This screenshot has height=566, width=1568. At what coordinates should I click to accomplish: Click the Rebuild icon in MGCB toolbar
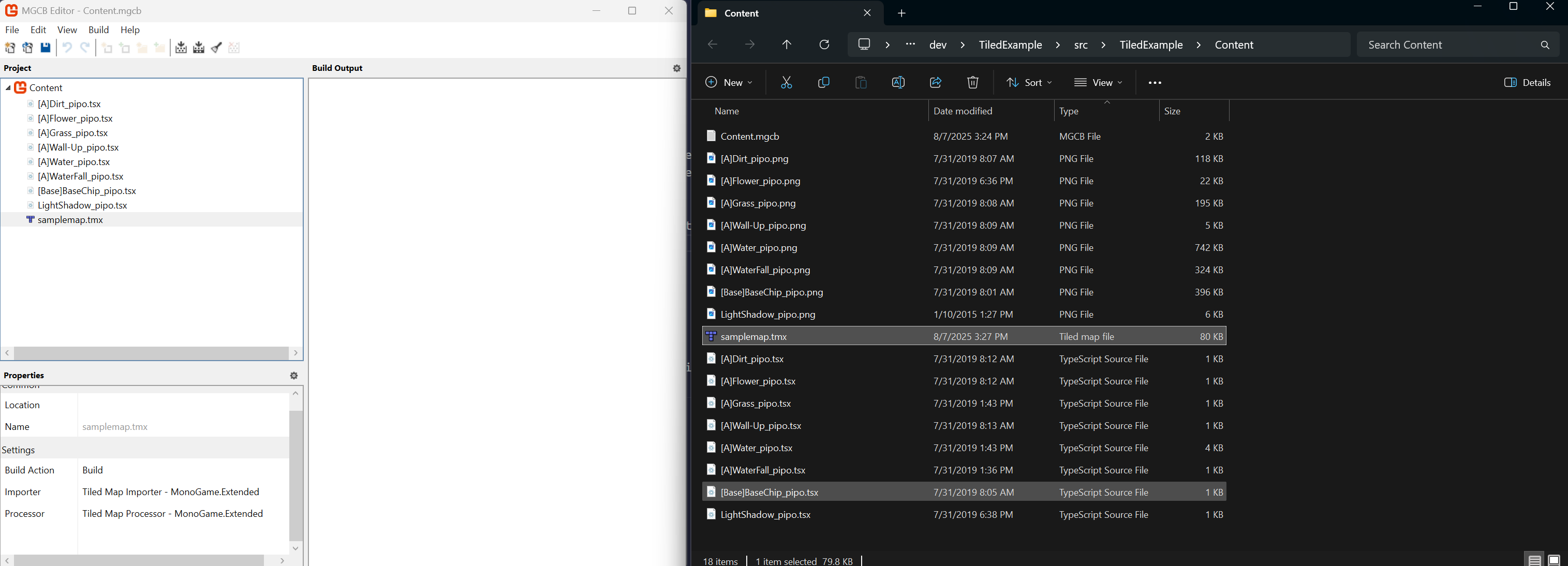(198, 48)
